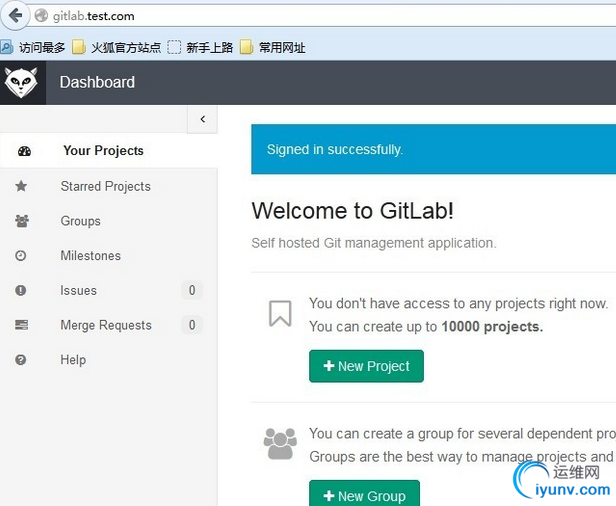Click the Groups people icon in sidebar
Image resolution: width=616 pixels, height=506 pixels.
point(22,221)
